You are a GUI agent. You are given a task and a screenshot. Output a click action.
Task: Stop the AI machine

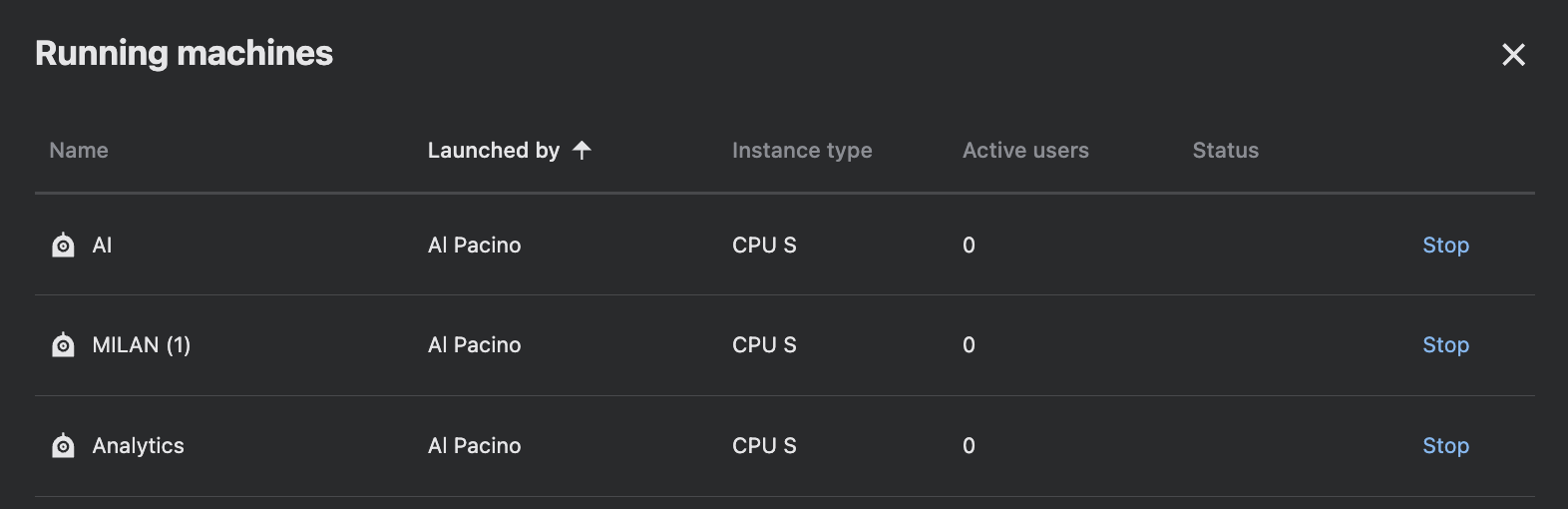(x=1445, y=245)
